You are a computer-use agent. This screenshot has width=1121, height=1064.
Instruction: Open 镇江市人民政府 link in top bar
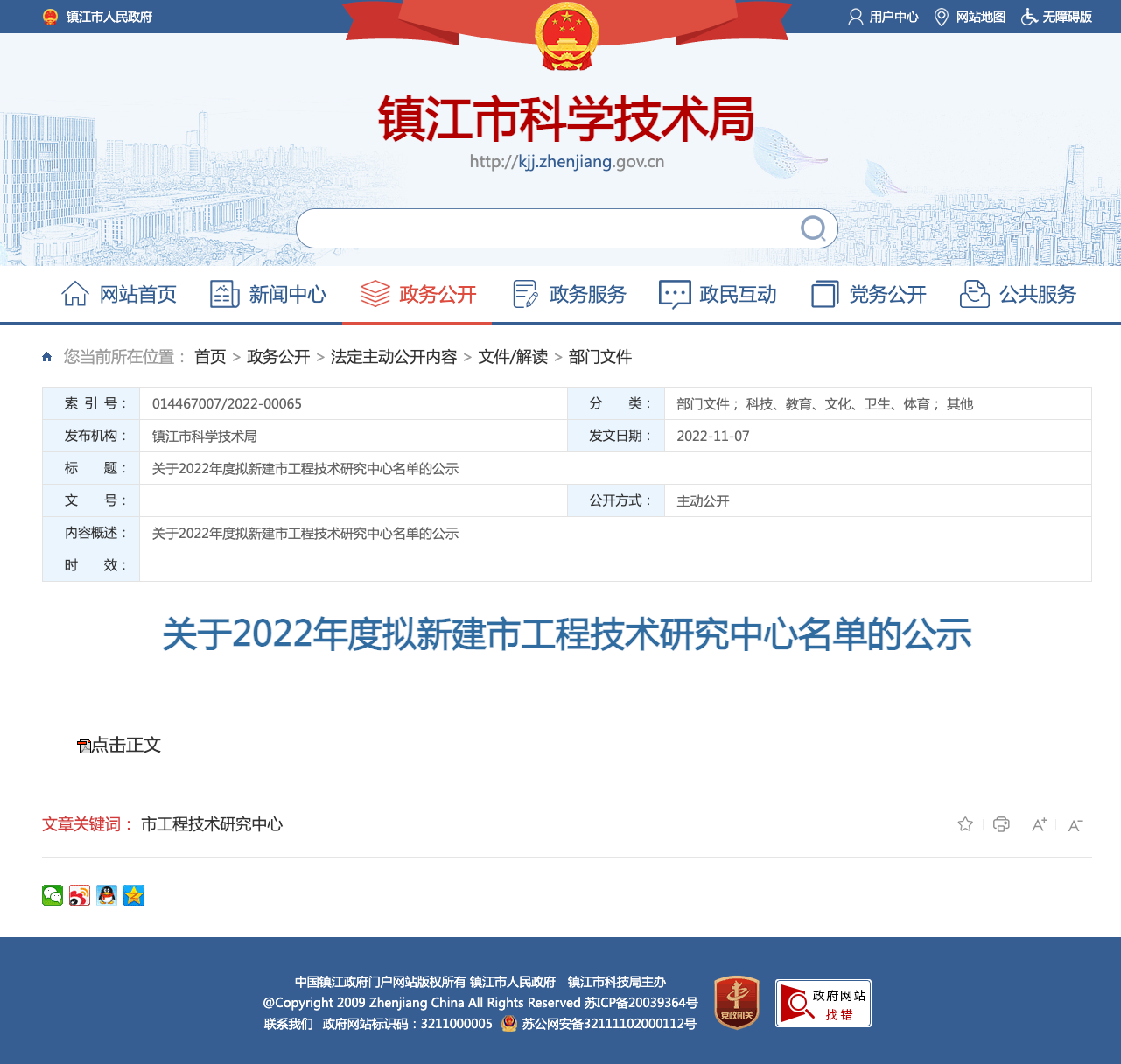[109, 17]
